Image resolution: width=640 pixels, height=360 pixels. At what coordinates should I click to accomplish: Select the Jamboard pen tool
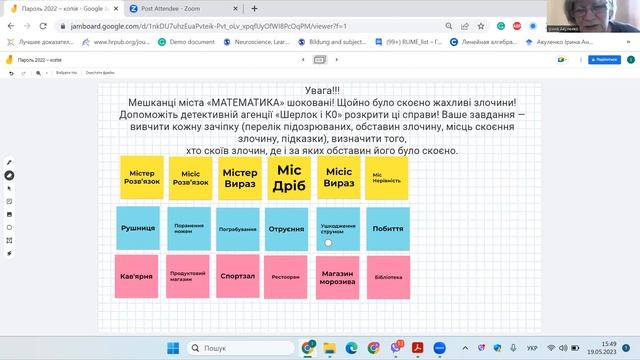[9, 162]
